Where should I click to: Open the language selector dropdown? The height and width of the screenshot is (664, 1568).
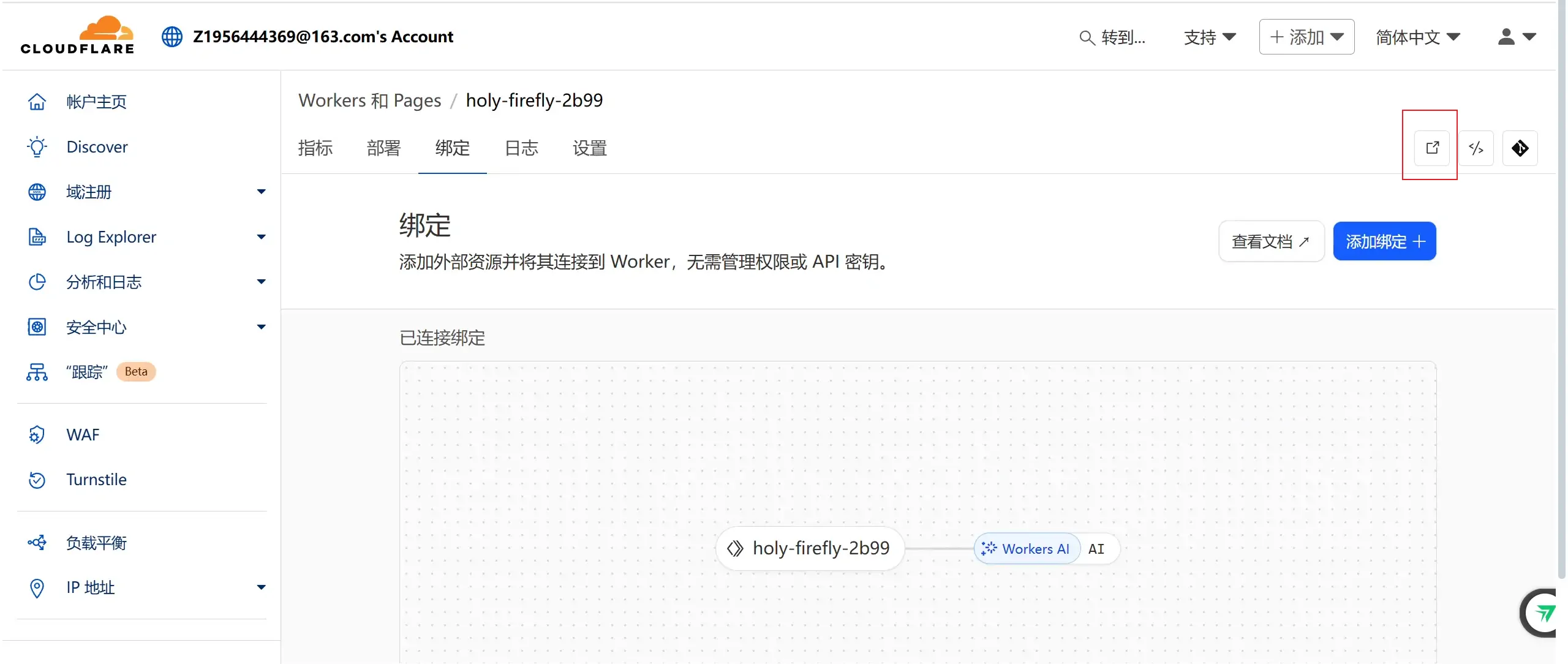pos(1417,37)
